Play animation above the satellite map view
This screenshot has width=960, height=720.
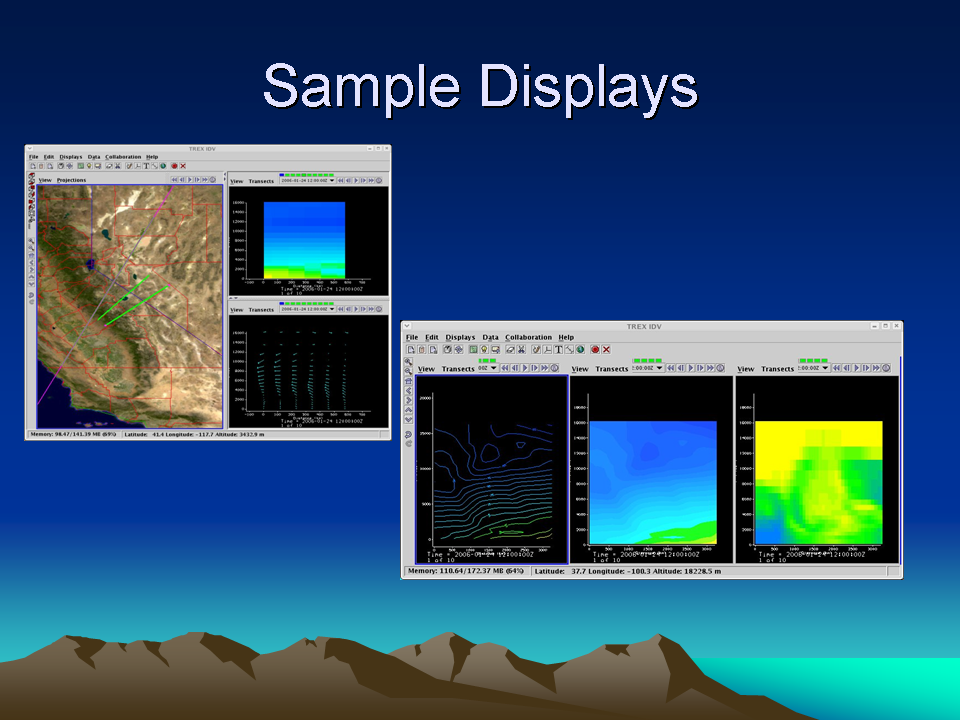coord(190,179)
